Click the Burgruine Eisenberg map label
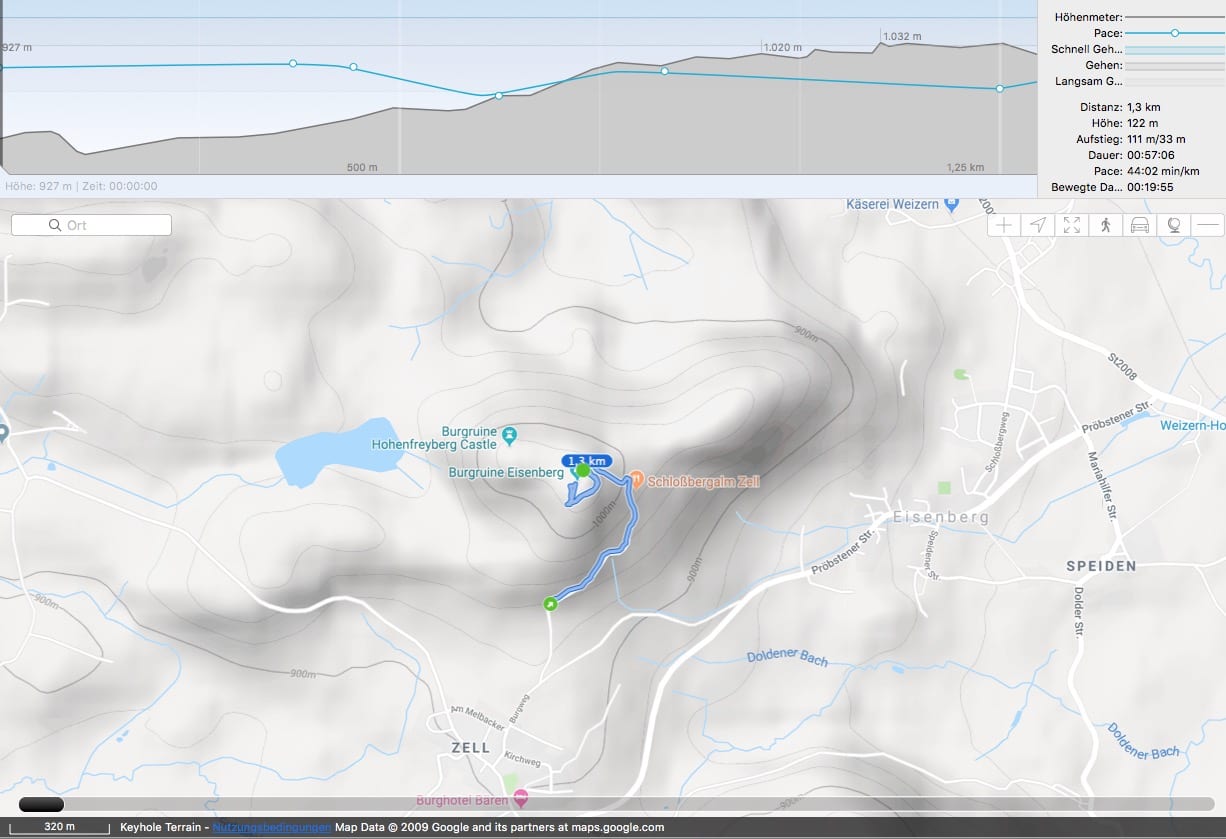The image size is (1226, 839). 506,473
